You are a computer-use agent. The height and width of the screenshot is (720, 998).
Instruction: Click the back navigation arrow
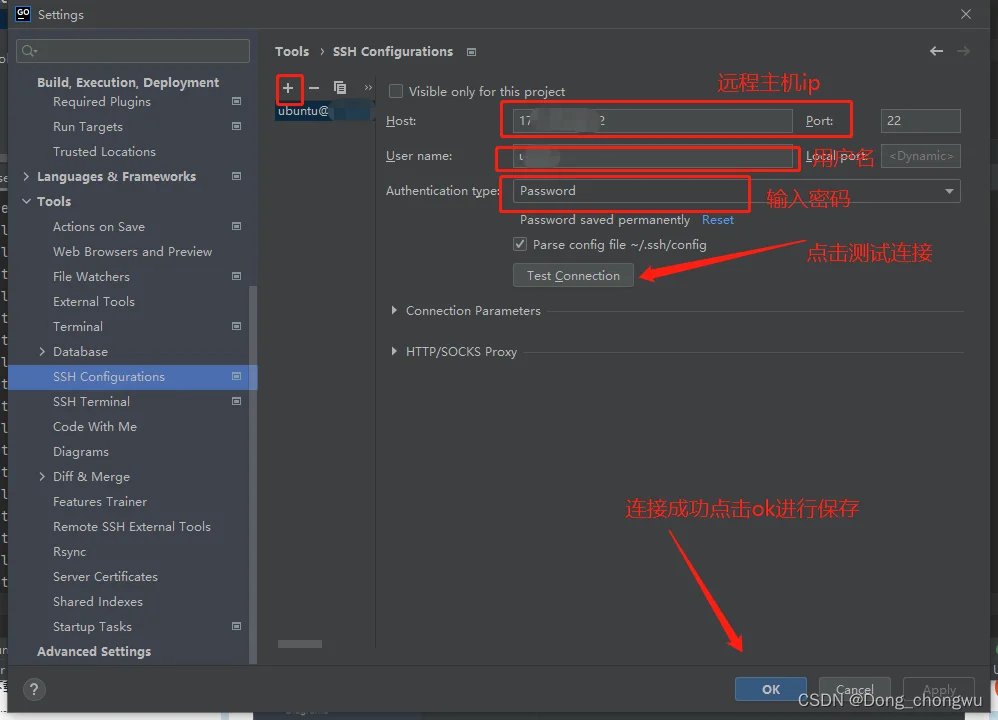coord(936,51)
